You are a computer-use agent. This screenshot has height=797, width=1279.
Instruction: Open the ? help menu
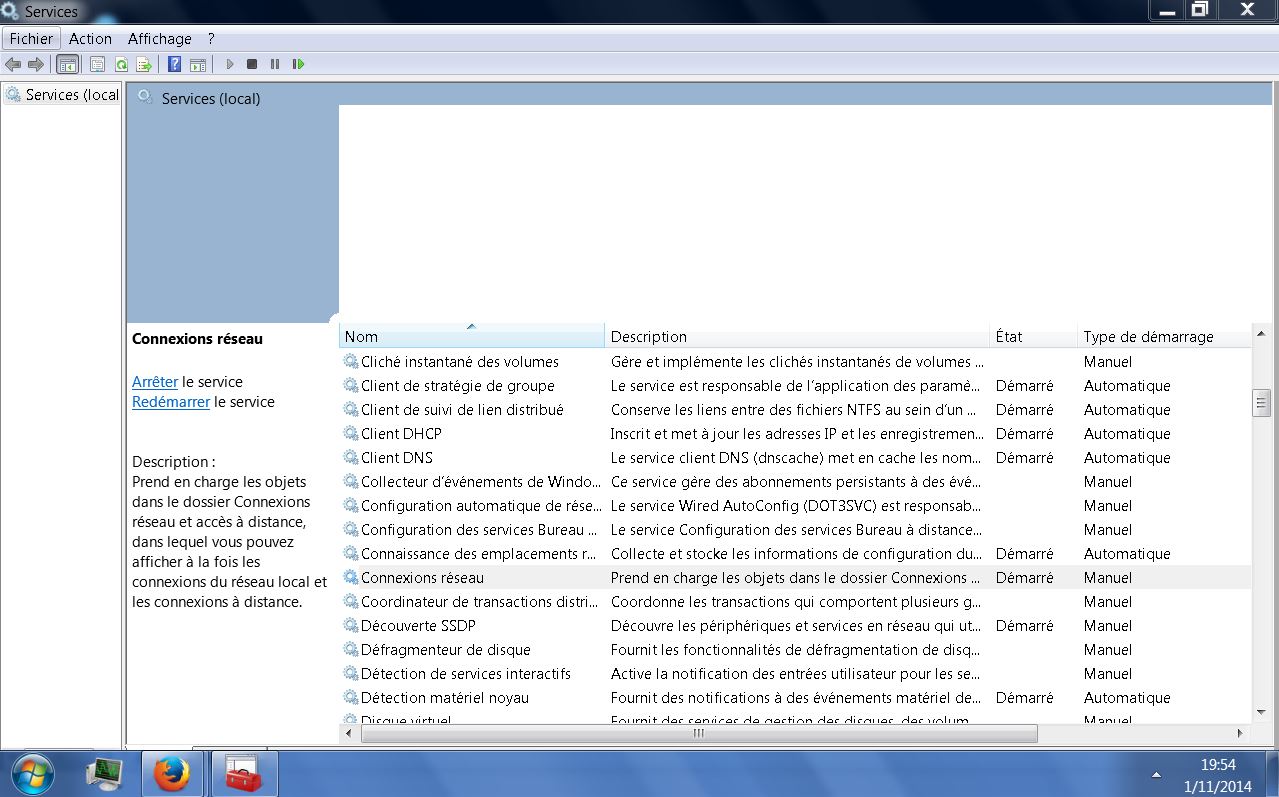click(x=211, y=38)
